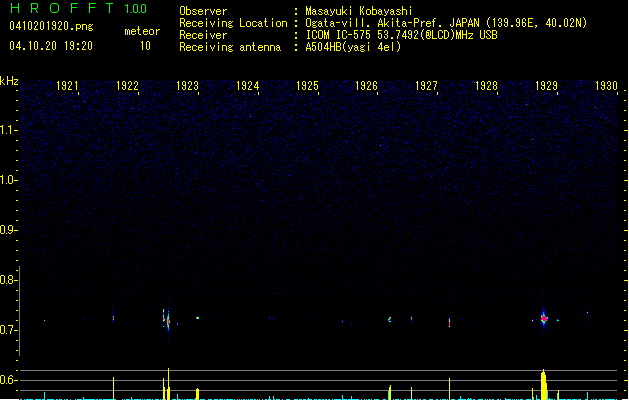This screenshot has width=629, height=400.
Task: Click the 0.7 kHz frequency label
Action: pyautogui.click(x=8, y=330)
